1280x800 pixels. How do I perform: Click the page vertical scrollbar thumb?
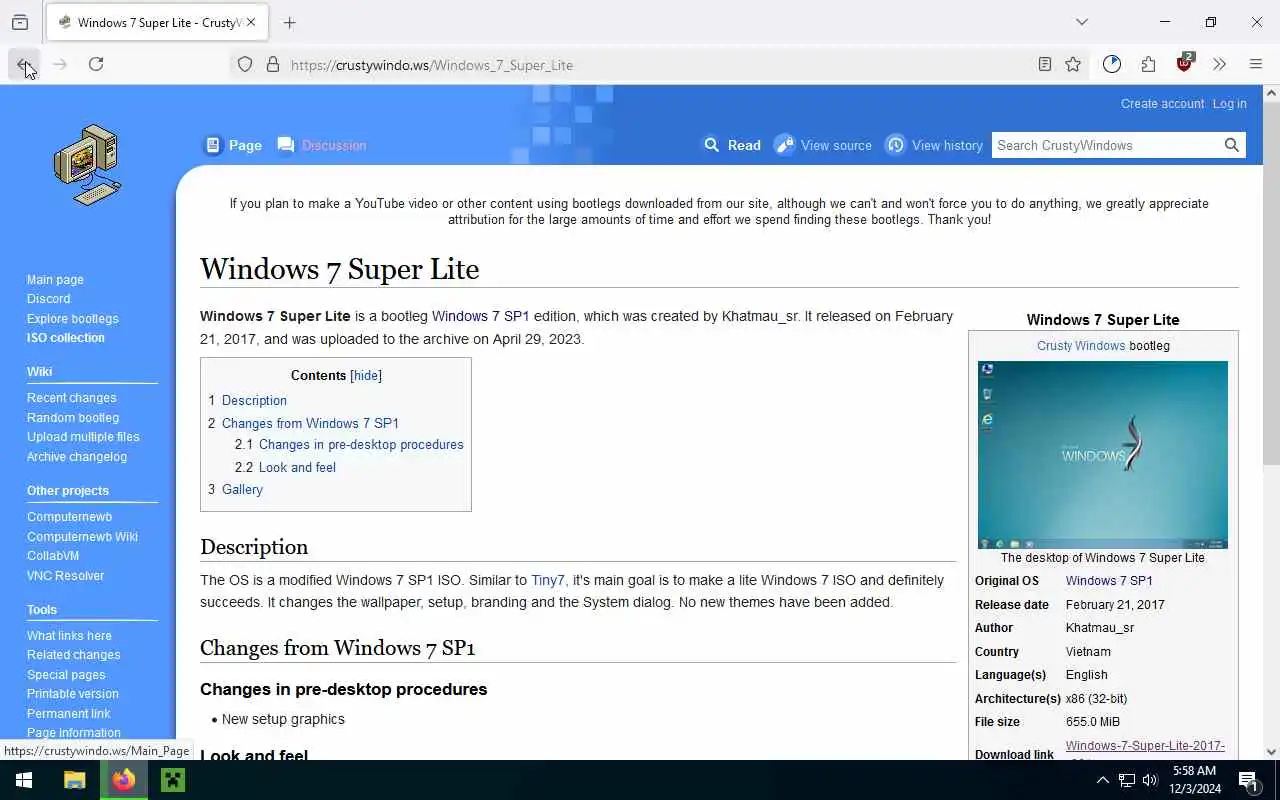pyautogui.click(x=1271, y=285)
